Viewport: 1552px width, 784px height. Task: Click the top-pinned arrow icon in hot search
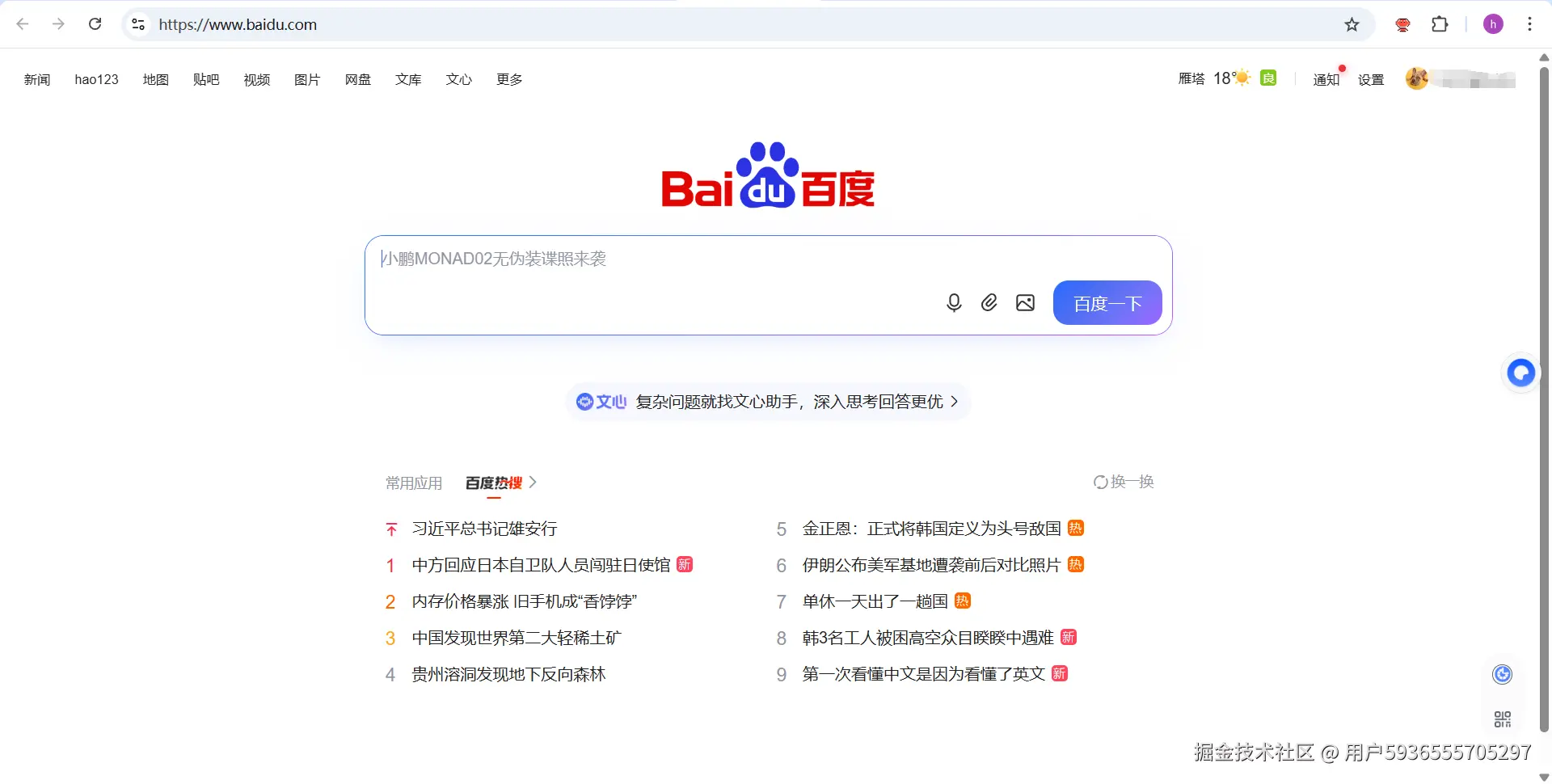[391, 529]
